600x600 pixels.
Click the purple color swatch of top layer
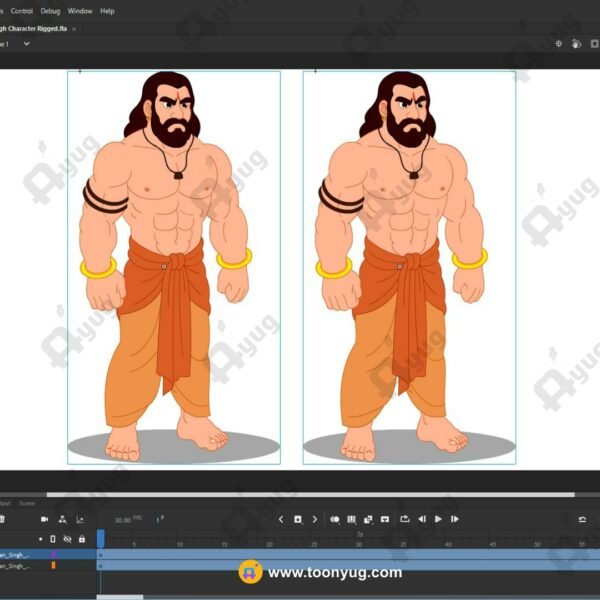(x=54, y=554)
